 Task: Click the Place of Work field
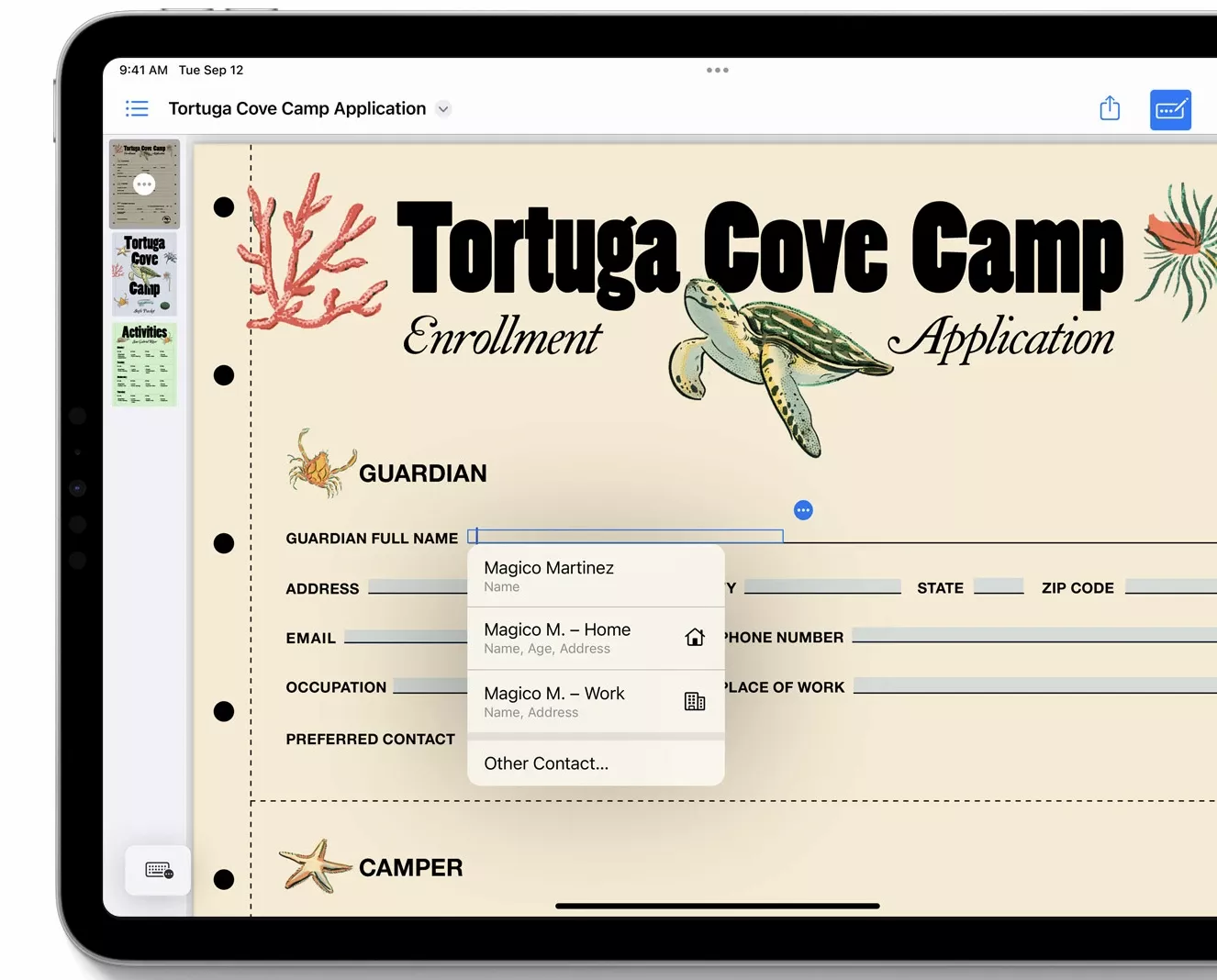(1035, 685)
